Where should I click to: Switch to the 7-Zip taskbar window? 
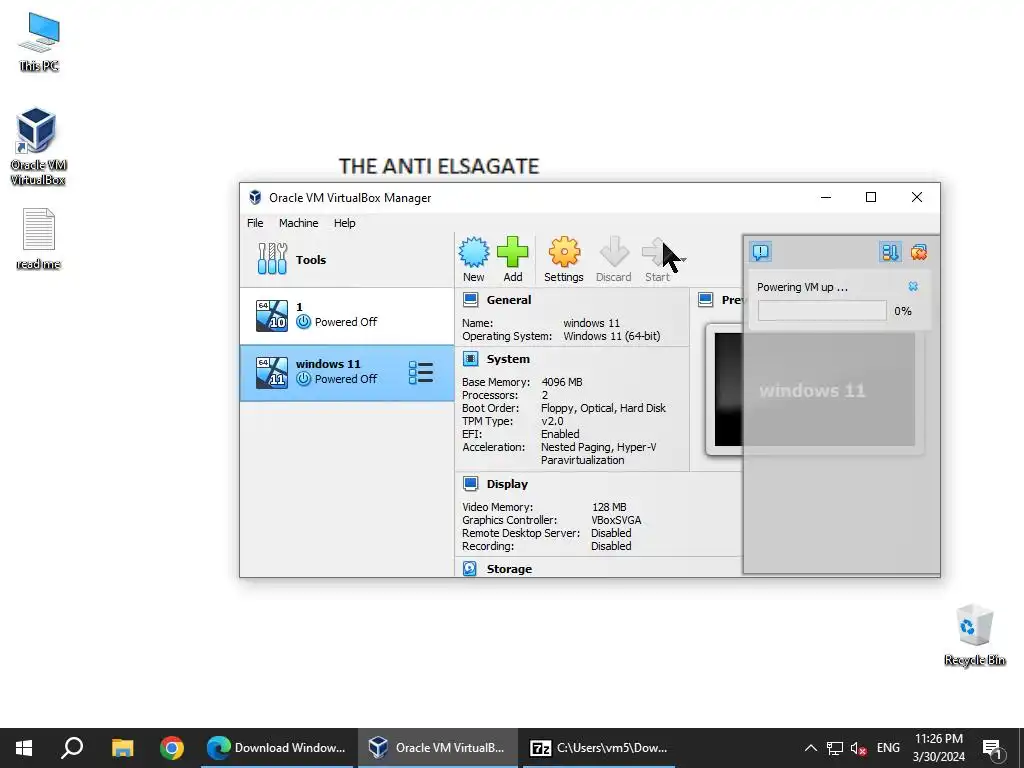tap(600, 748)
